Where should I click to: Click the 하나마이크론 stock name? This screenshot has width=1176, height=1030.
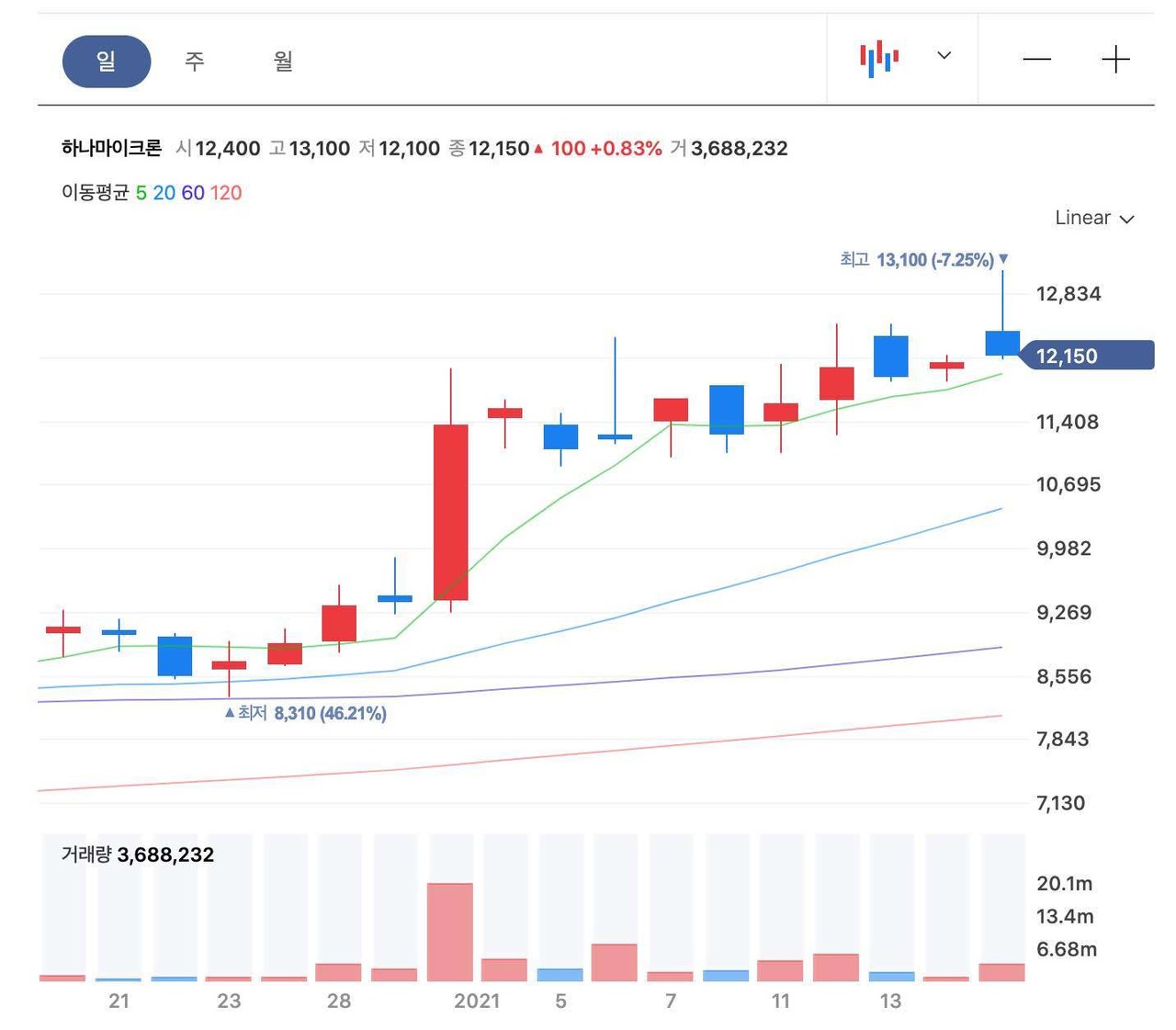[x=111, y=148]
